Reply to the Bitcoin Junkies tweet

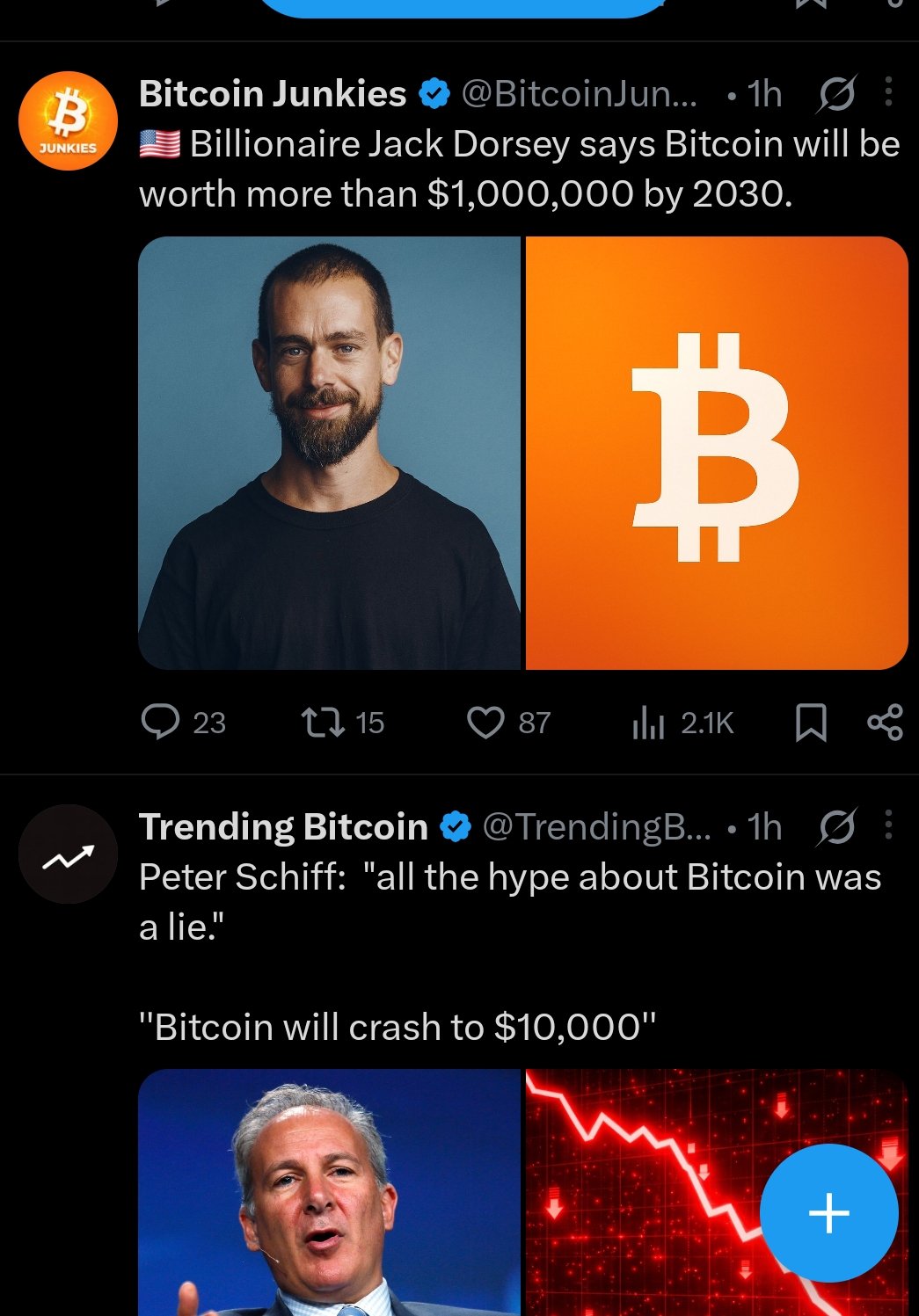pyautogui.click(x=160, y=722)
